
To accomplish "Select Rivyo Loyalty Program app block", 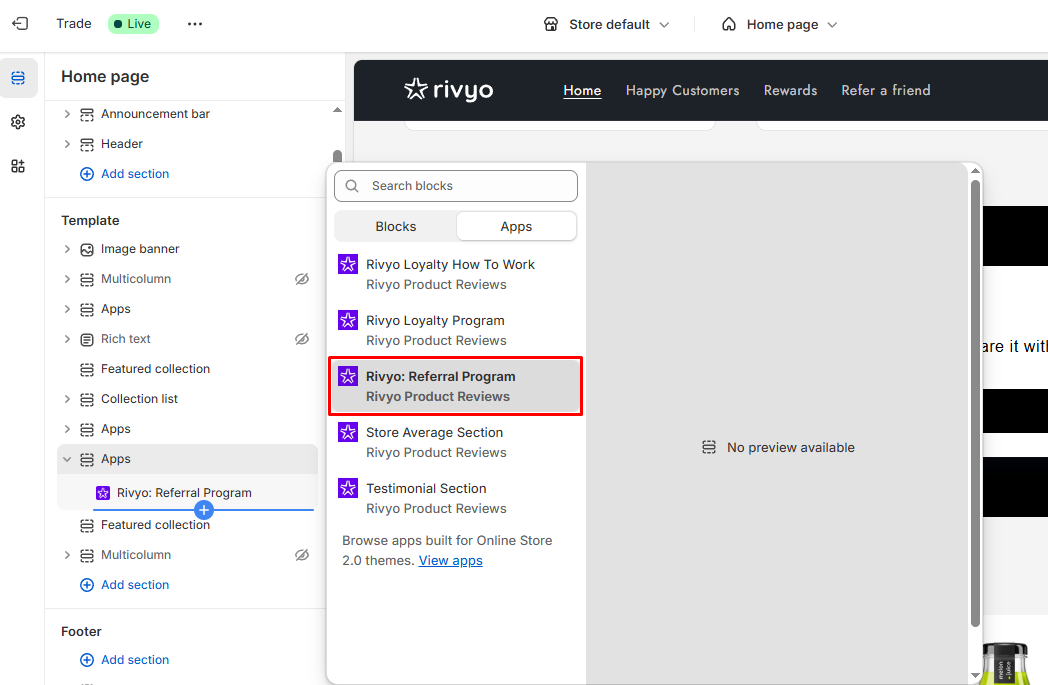I will tap(456, 330).
